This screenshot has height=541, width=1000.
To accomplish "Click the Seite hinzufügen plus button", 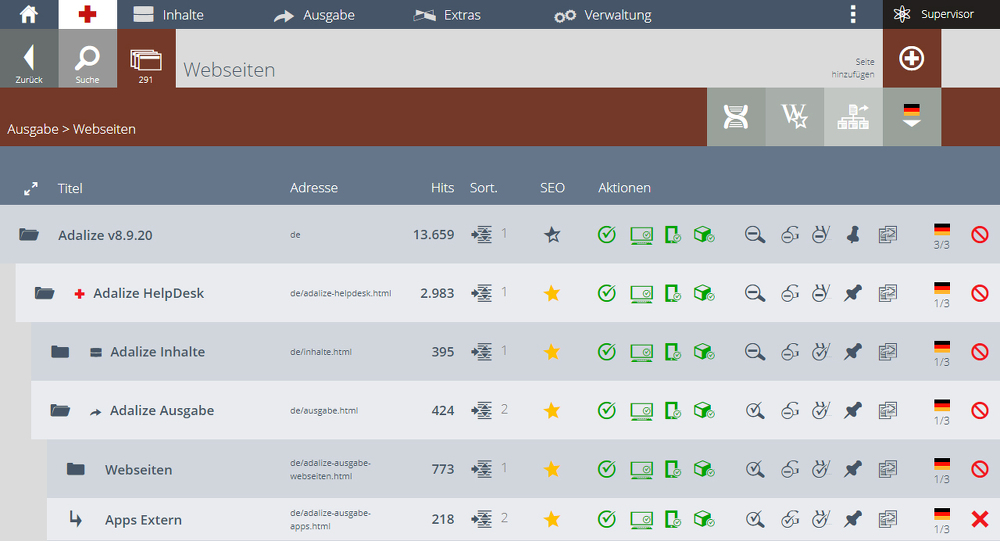I will (x=911, y=58).
